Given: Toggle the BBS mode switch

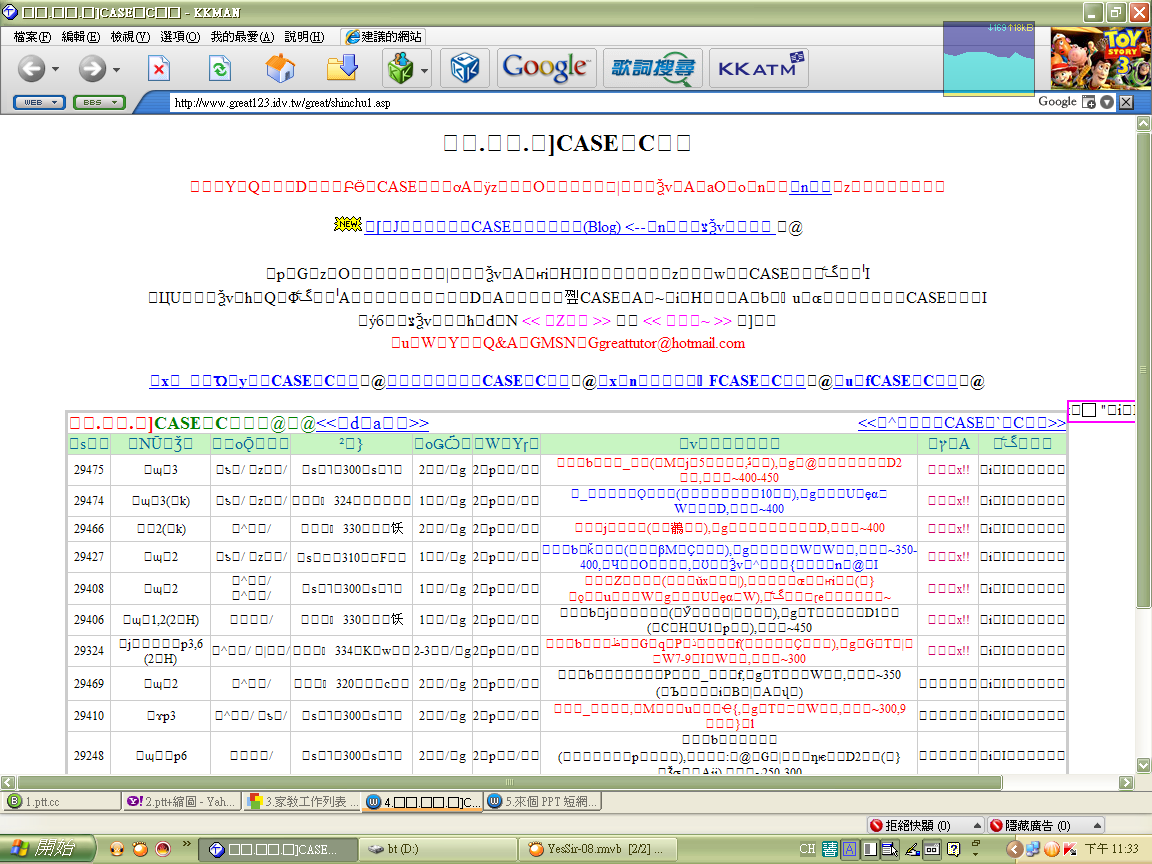Looking at the screenshot, I should pos(98,102).
